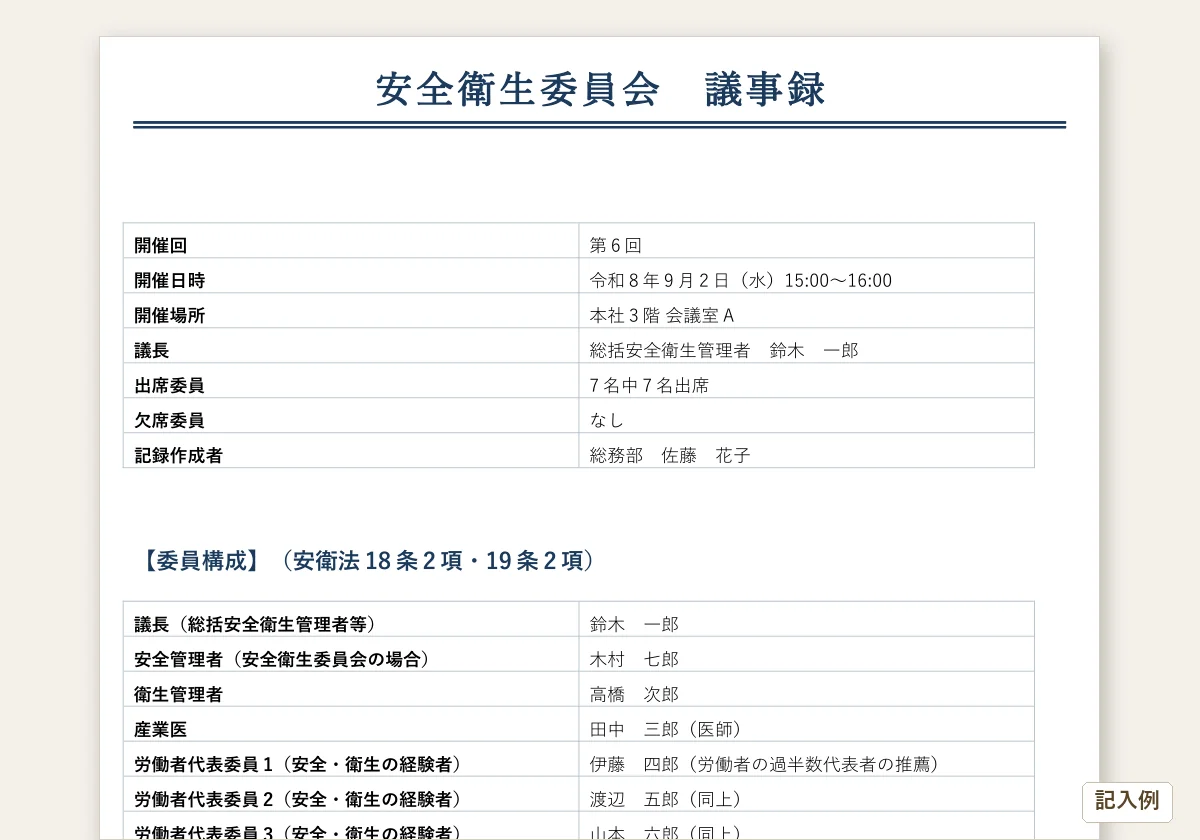Select the date 令和8年9月2日（水）15:00～16:00
1200x840 pixels.
741,280
